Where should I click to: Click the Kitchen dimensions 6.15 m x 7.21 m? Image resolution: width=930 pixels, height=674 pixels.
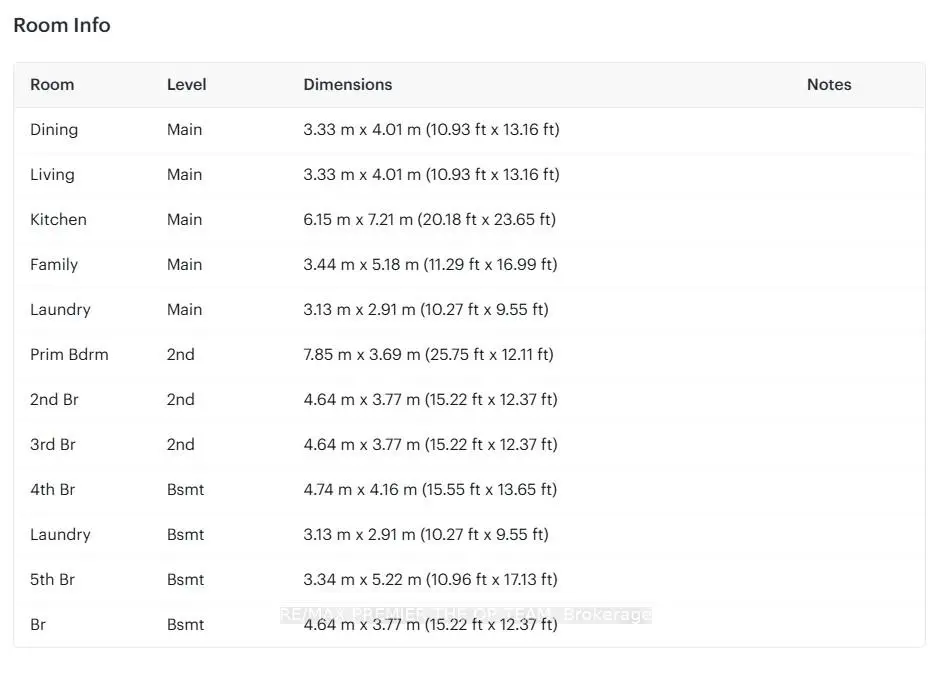429,220
